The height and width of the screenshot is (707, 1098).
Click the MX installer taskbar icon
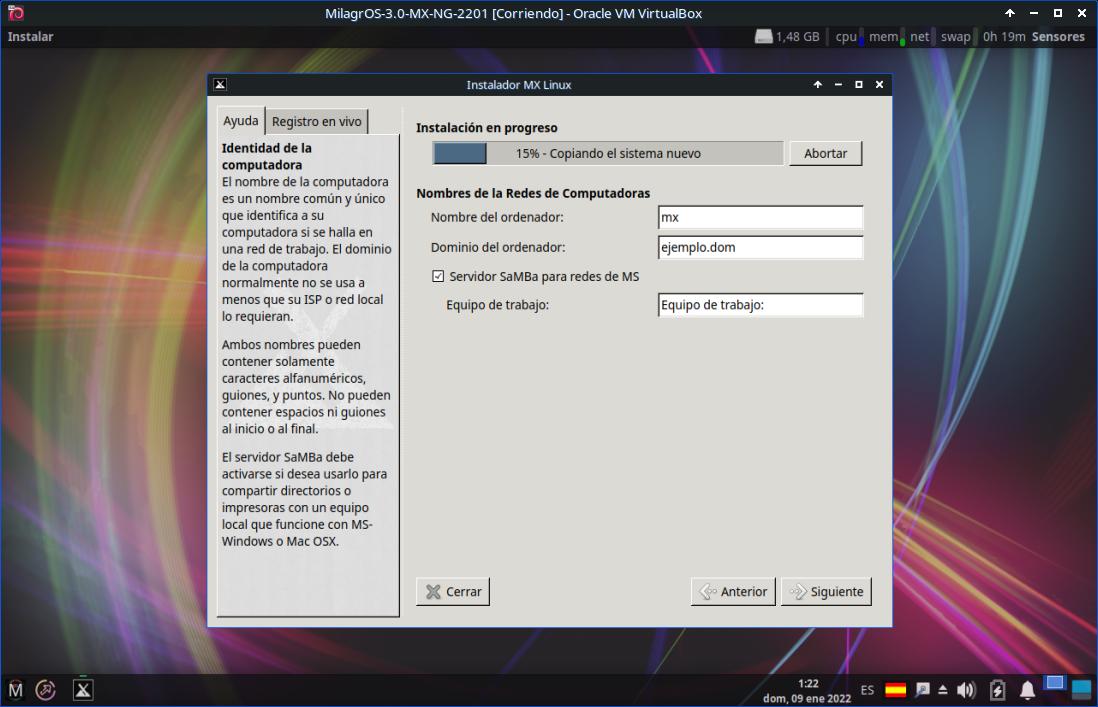[x=83, y=690]
